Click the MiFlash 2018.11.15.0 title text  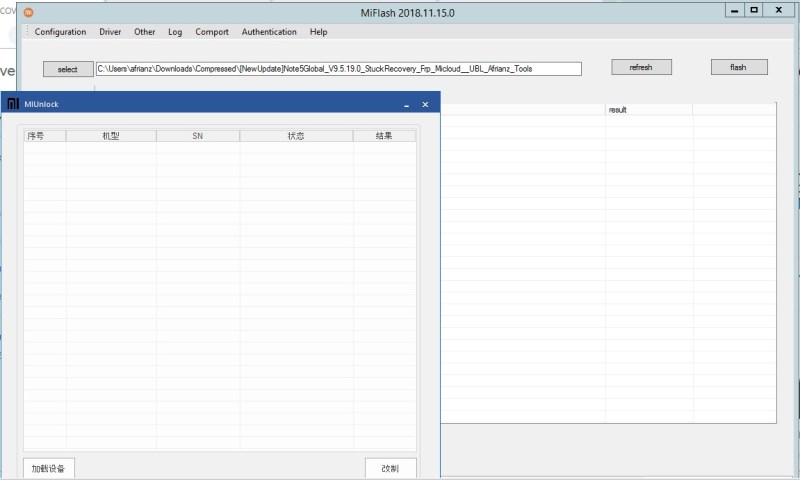pos(407,13)
